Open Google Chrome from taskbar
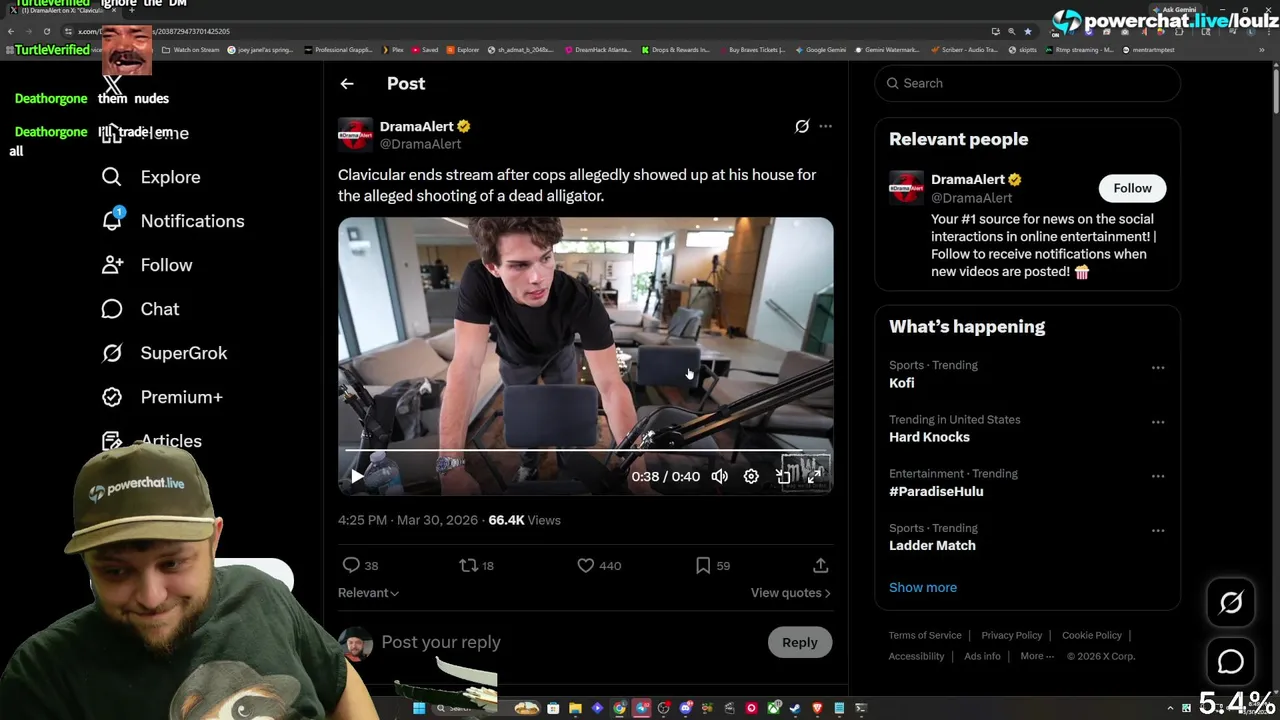This screenshot has height=720, width=1280. coord(620,708)
